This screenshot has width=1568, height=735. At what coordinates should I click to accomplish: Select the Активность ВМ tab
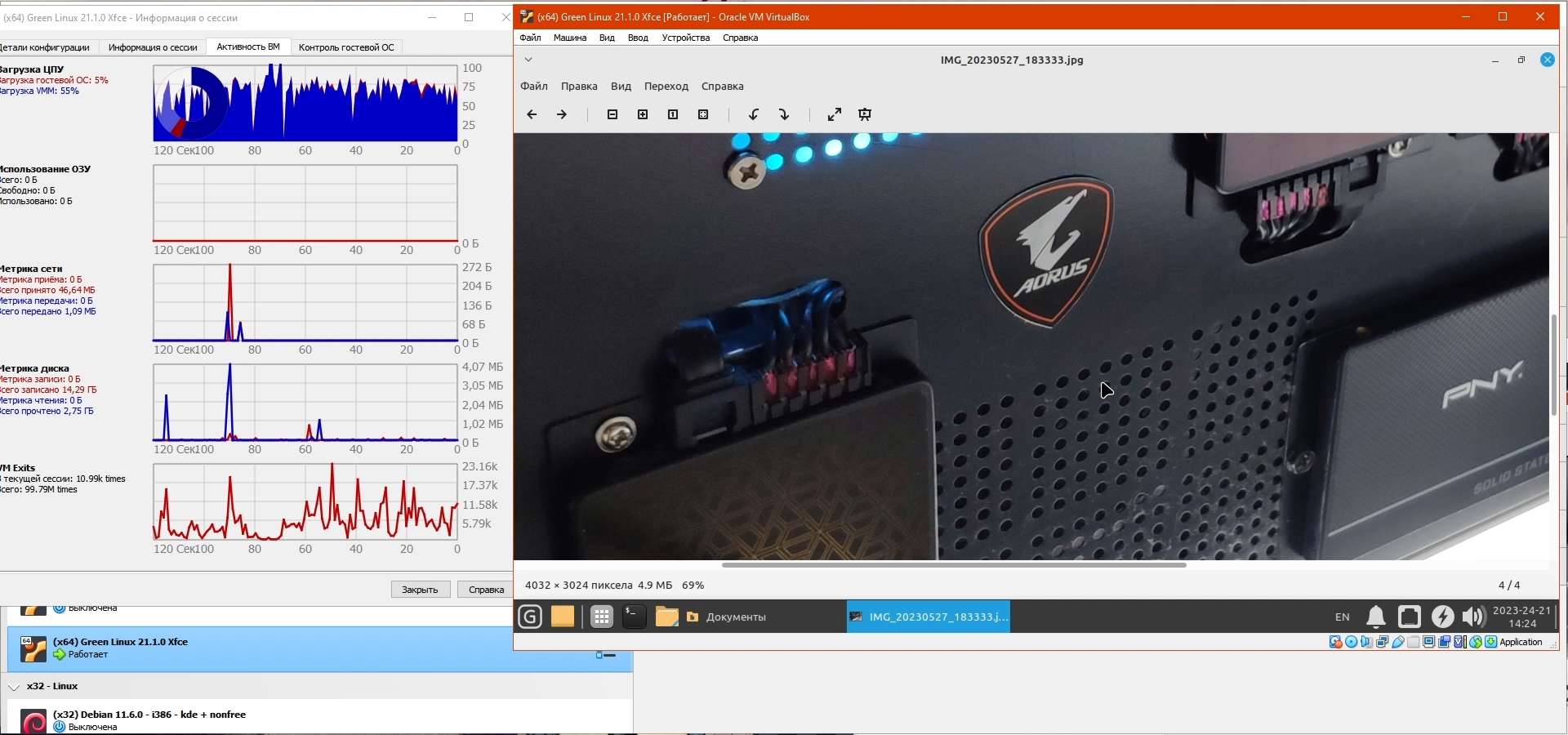pos(248,47)
